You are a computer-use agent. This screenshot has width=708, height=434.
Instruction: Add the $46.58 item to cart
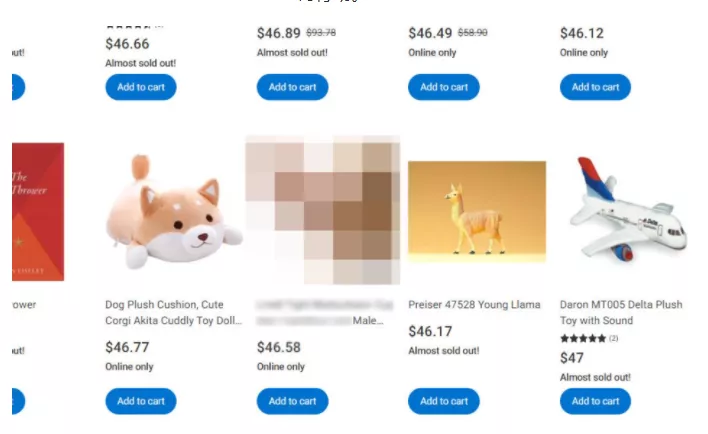(x=293, y=401)
